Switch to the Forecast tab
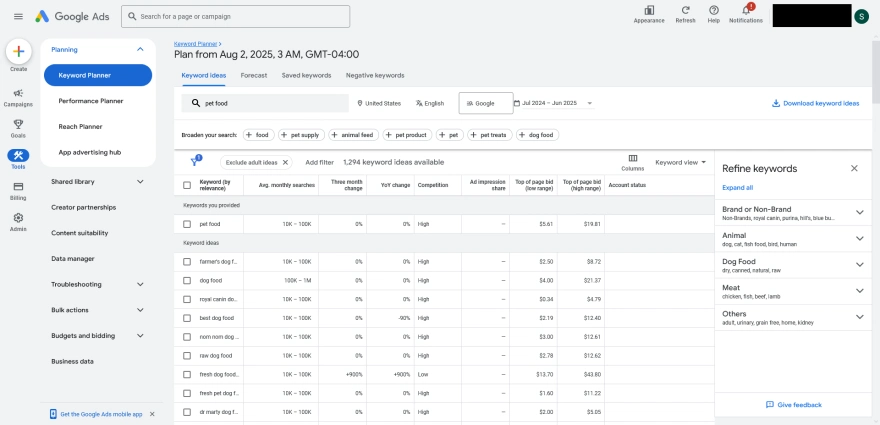 point(254,75)
